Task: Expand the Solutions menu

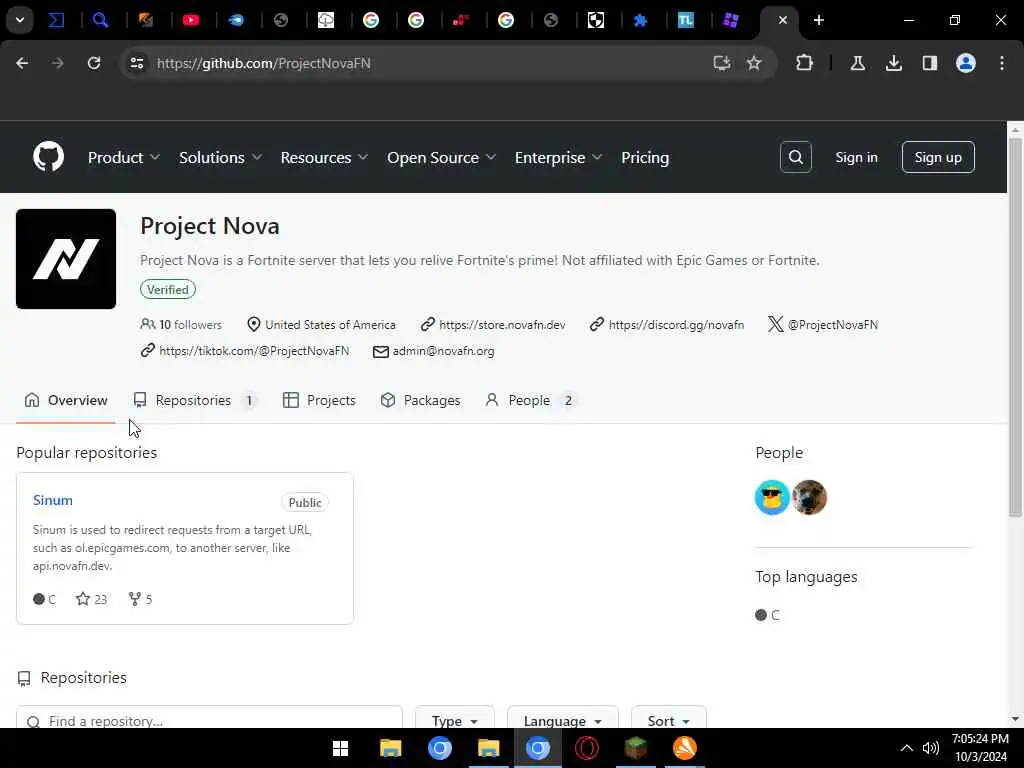Action: pyautogui.click(x=220, y=157)
